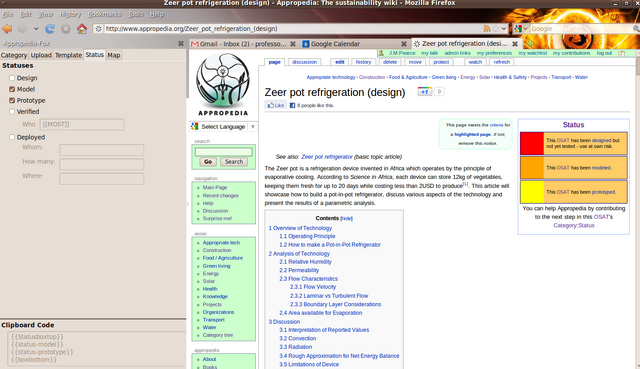Screen dimensions: 640x369
Task: Click the Appropedia logo image
Action: [223, 84]
